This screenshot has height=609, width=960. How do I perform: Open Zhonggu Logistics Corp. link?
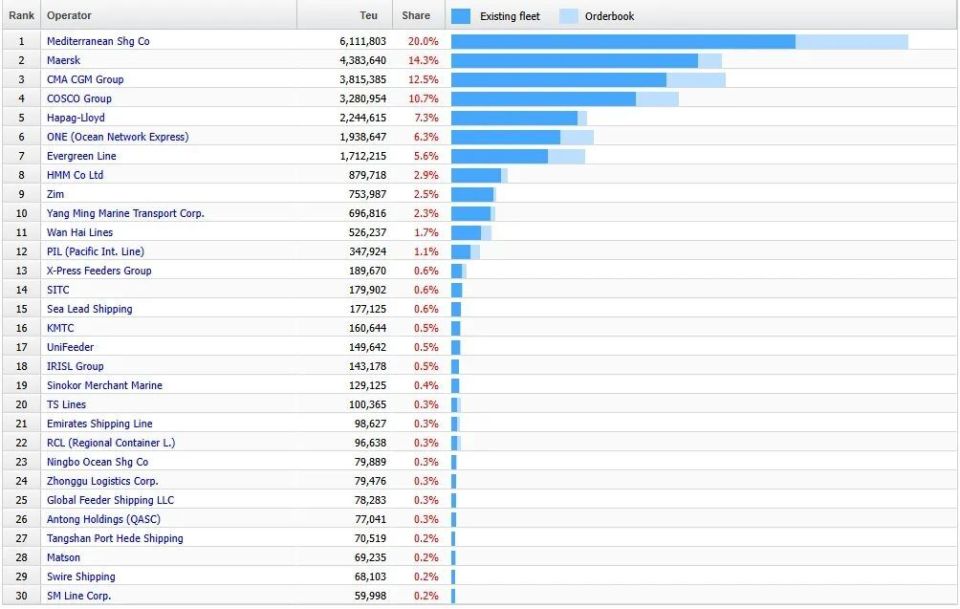[102, 481]
